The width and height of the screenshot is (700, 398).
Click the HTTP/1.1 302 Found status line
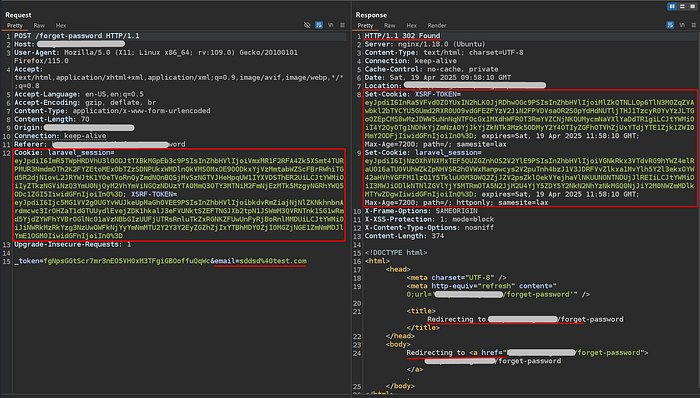tap(402, 36)
